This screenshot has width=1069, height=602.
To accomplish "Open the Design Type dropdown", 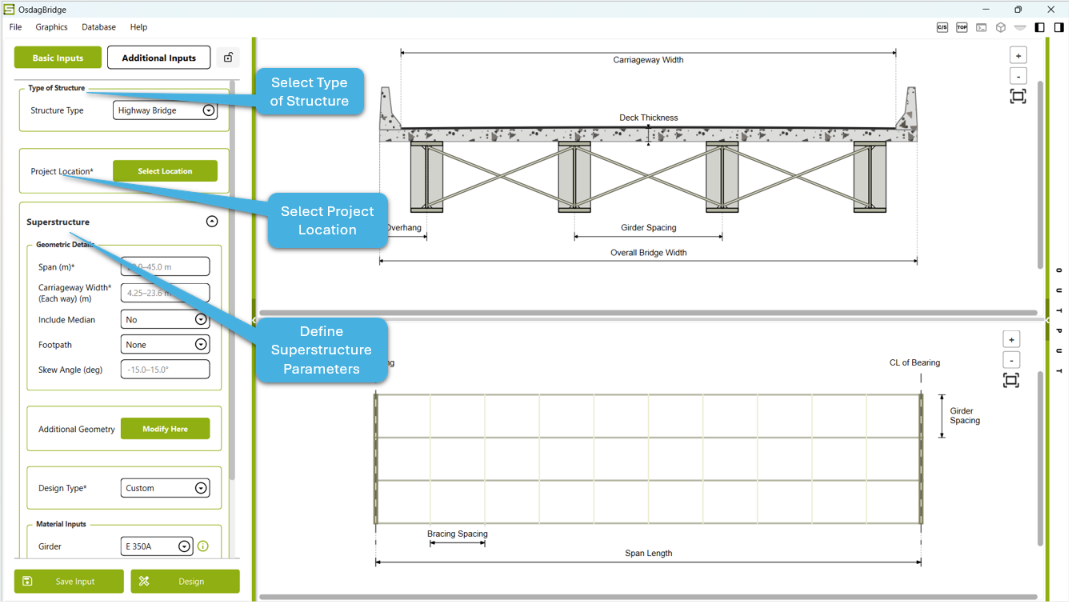I will (x=165, y=488).
